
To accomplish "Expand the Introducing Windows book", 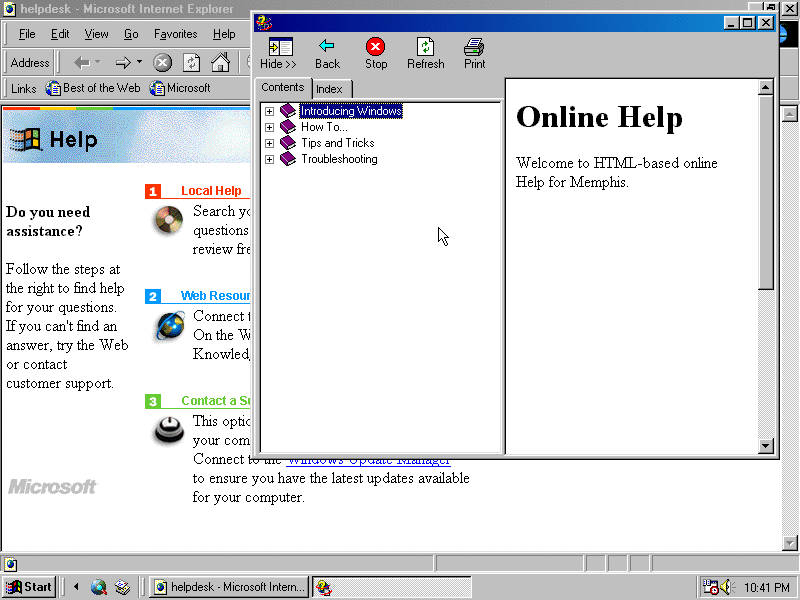I will pyautogui.click(x=269, y=111).
